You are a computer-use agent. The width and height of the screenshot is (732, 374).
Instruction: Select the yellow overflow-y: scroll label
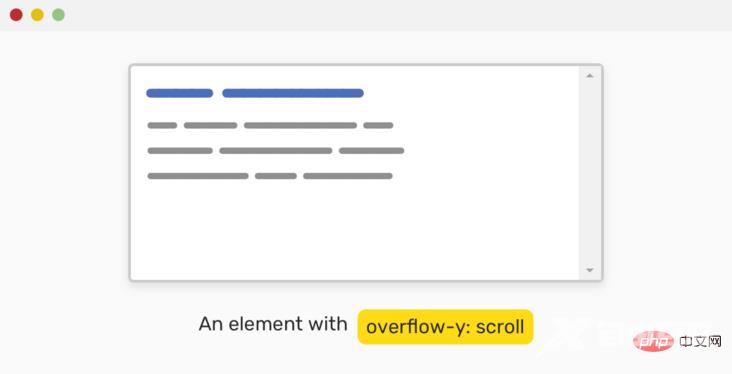pyautogui.click(x=445, y=327)
